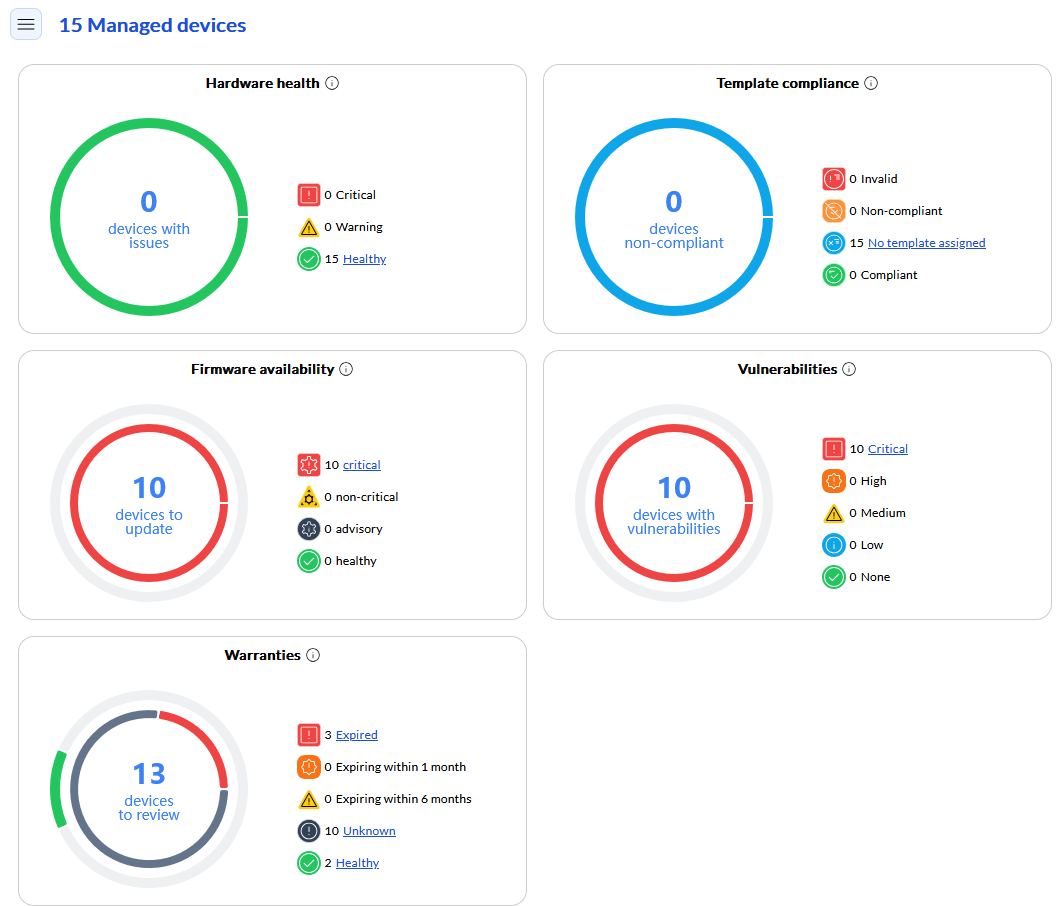
Task: Click the Firmware availability red donut chart
Action: 149,503
